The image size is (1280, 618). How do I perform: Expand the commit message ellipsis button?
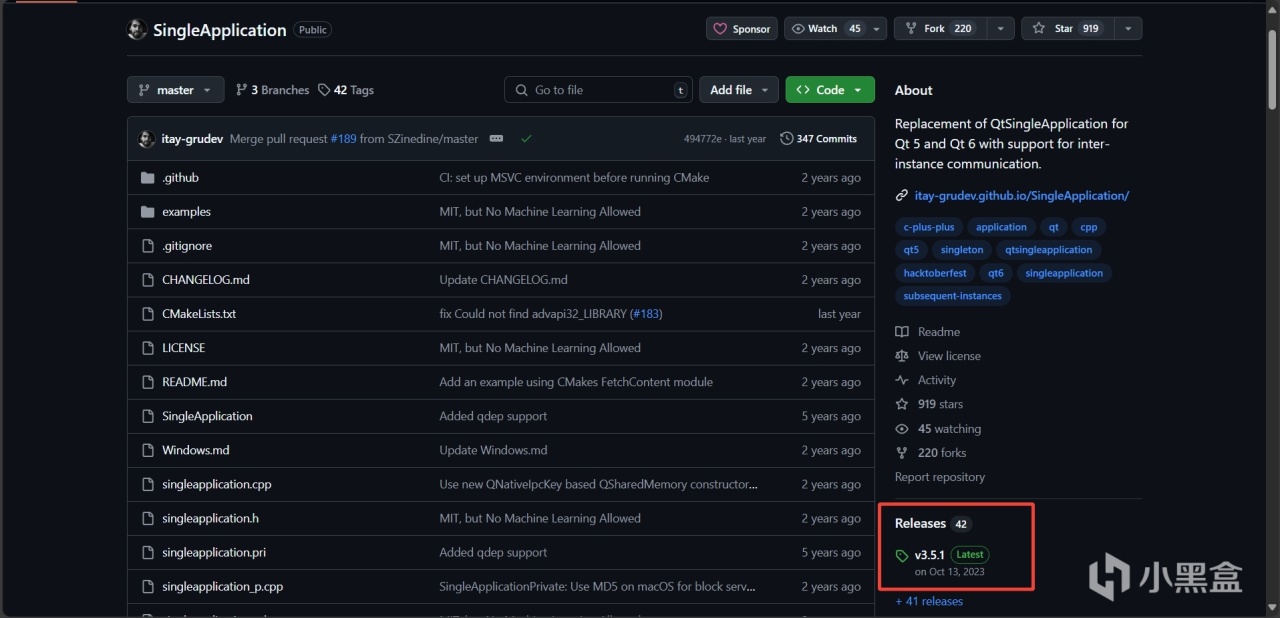coord(496,139)
